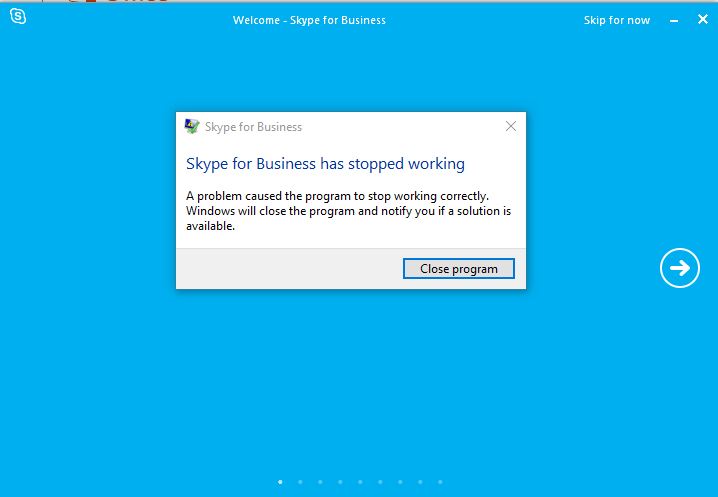Screen dimensions: 718x497
Task: Select the second welcome page dot
Action: click(x=300, y=482)
